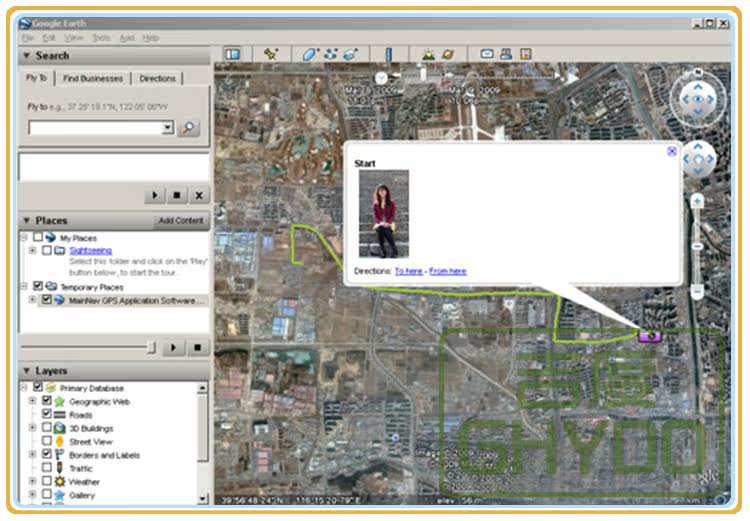Stop the search results tour
This screenshot has width=750, height=521.
click(176, 195)
